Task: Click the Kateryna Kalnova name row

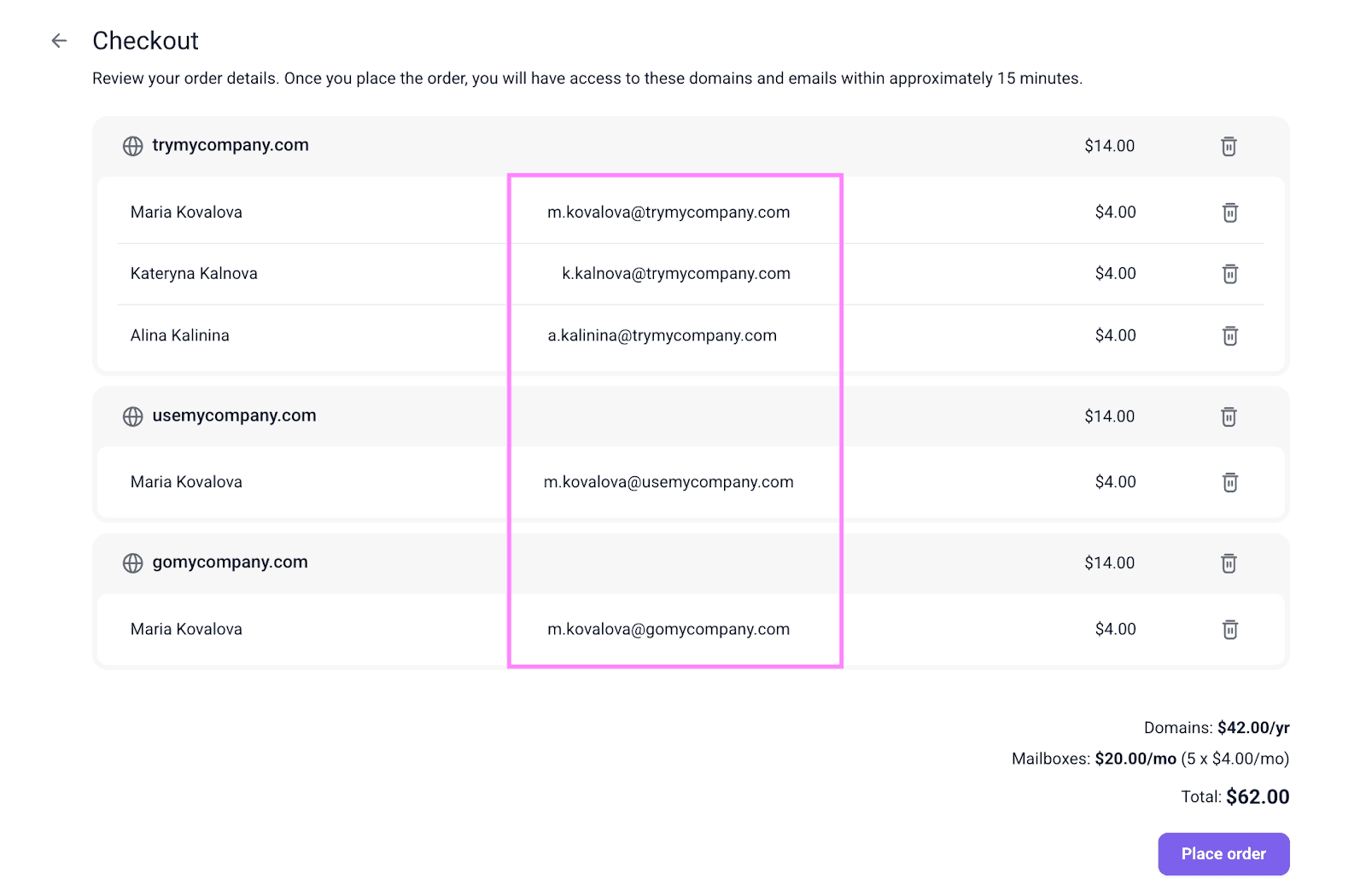Action: pos(194,274)
